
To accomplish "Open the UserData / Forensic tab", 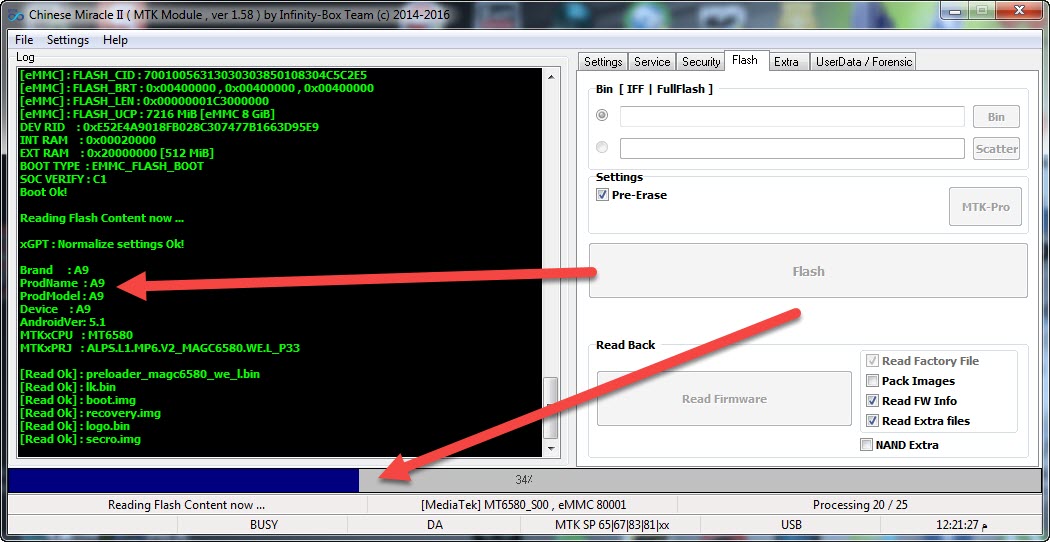I will 863,62.
